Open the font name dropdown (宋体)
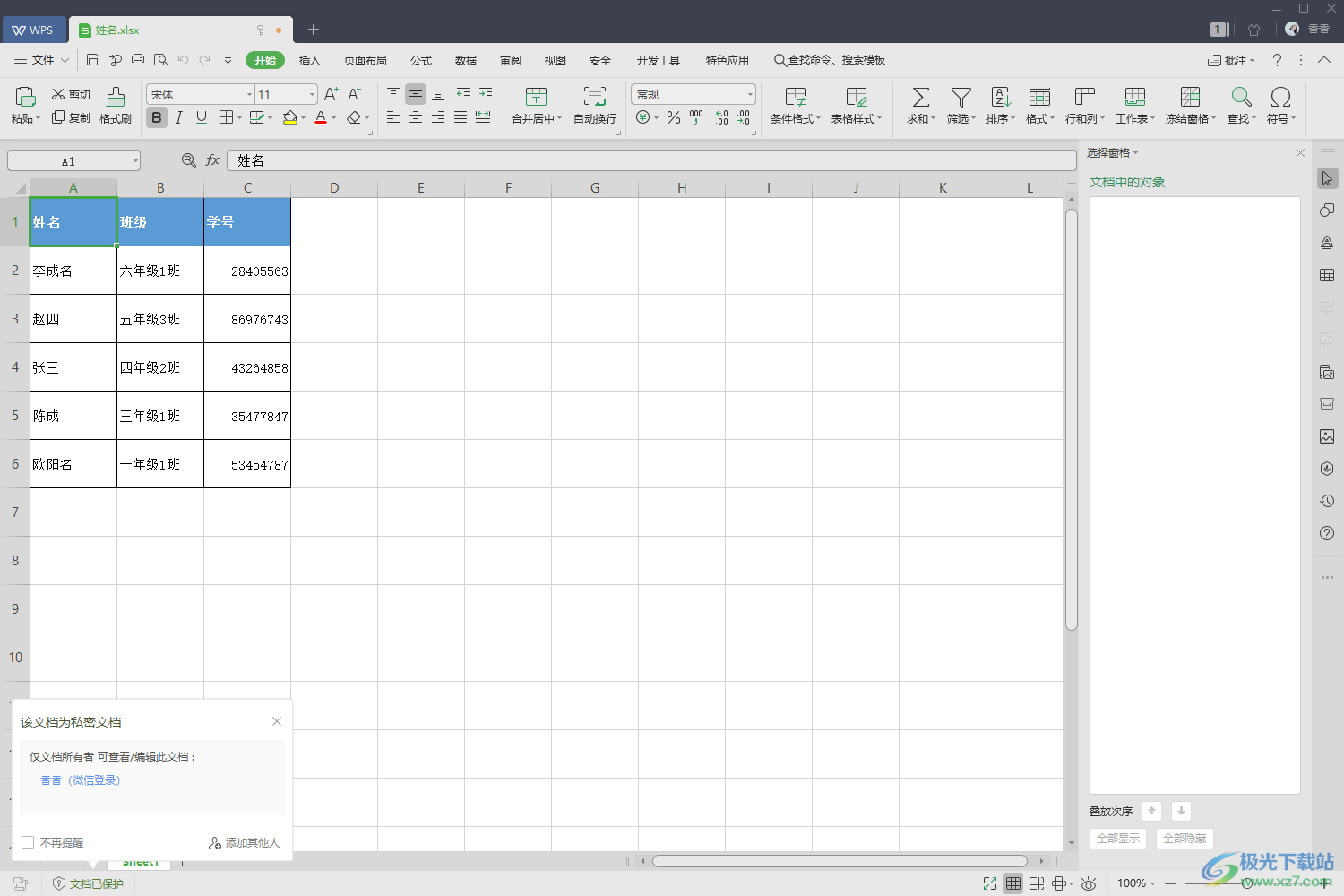The width and height of the screenshot is (1344, 896). 249,95
